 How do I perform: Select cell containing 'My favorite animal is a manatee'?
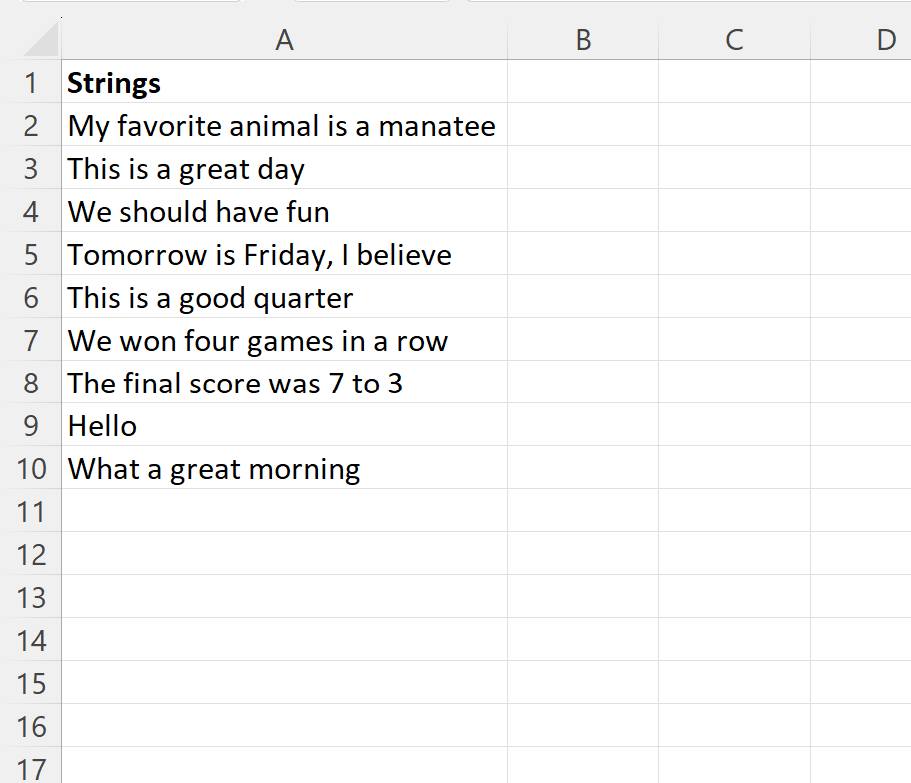(282, 126)
